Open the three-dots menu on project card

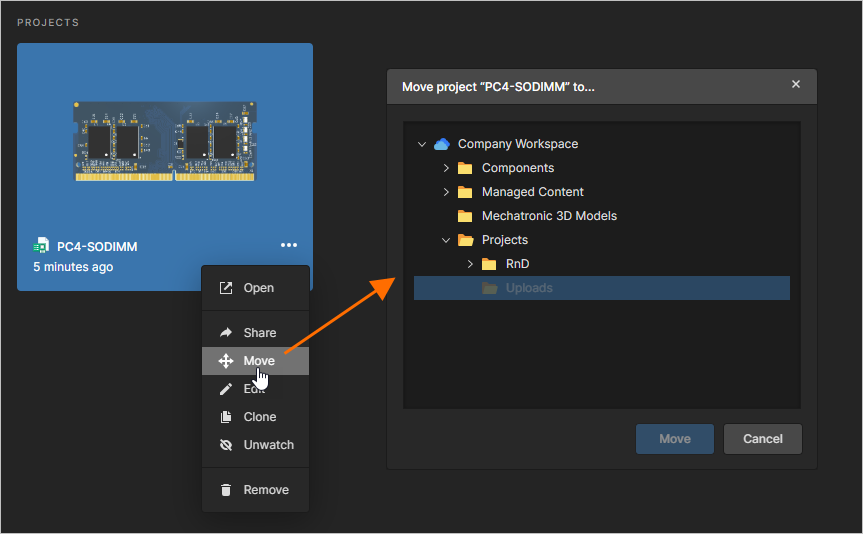click(x=289, y=246)
